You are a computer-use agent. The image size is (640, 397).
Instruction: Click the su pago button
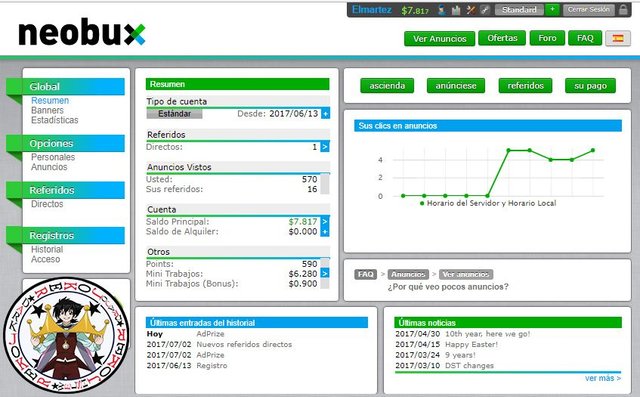click(590, 86)
